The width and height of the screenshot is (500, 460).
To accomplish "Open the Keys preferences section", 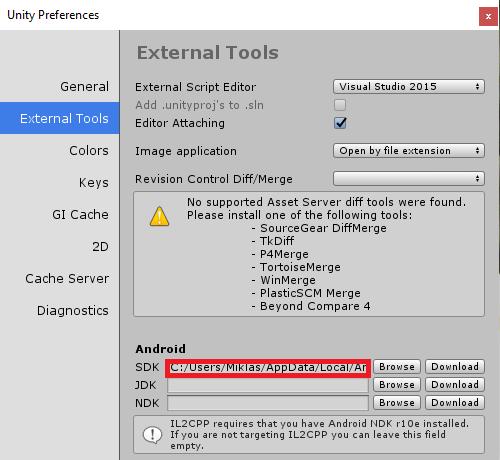I will click(94, 183).
